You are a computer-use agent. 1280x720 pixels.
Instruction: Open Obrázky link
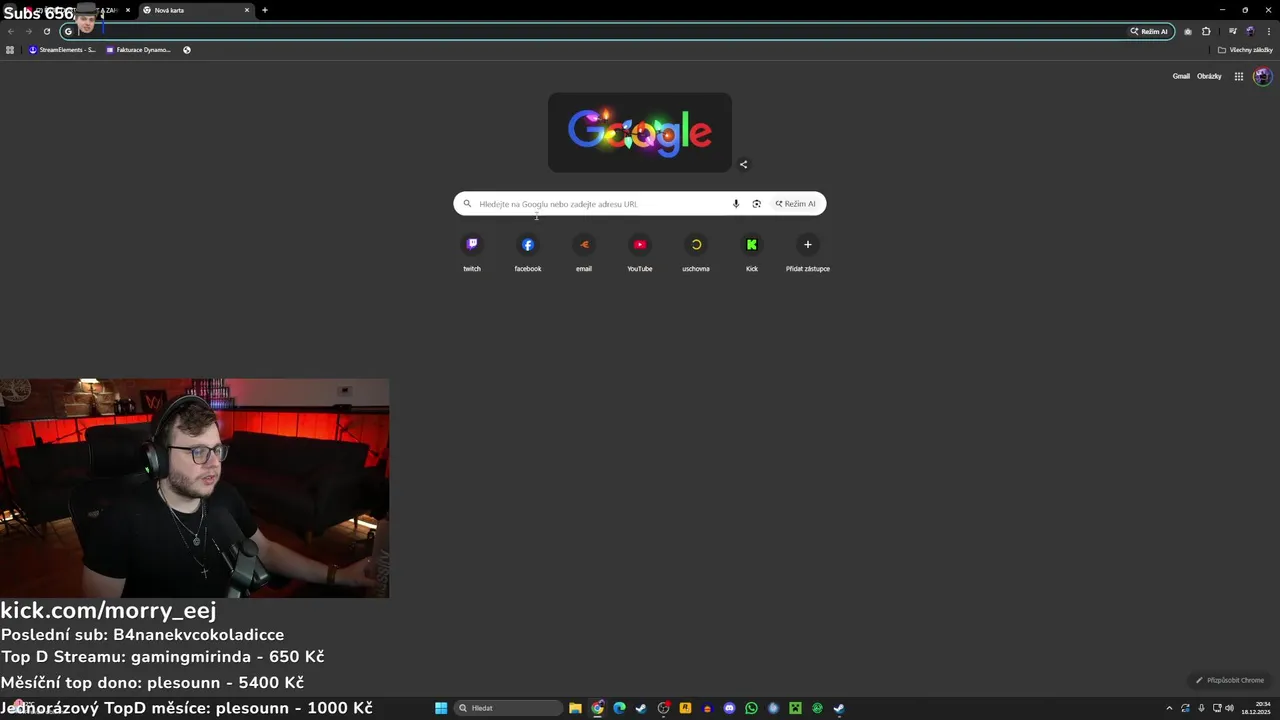click(1209, 76)
